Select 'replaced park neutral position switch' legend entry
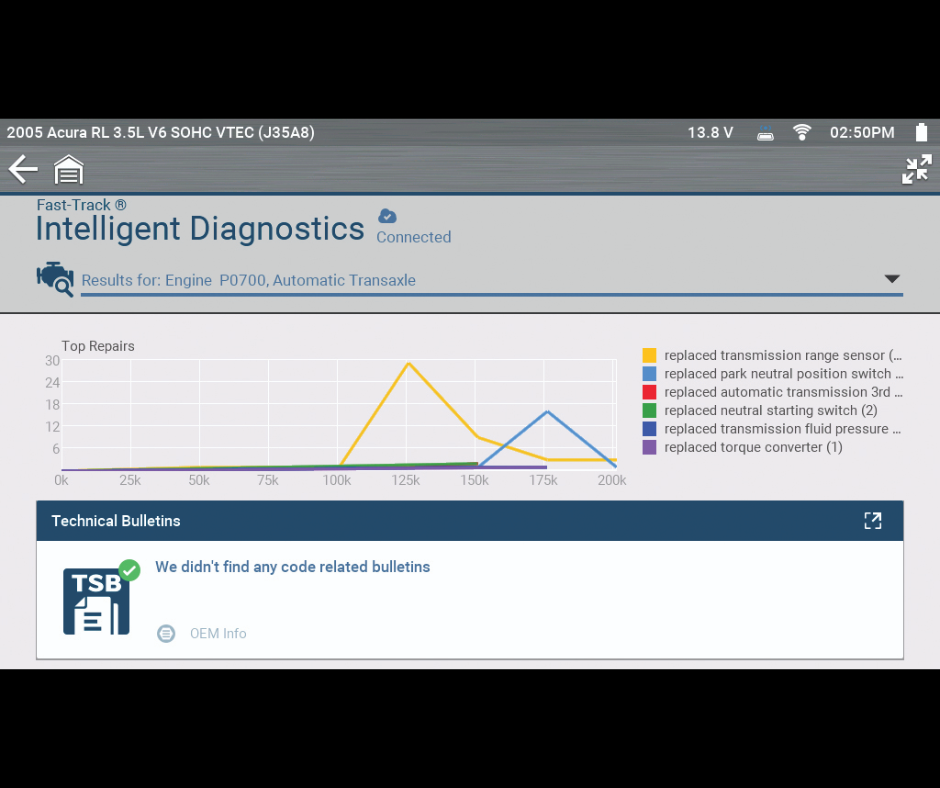The width and height of the screenshot is (940, 788). 784,374
